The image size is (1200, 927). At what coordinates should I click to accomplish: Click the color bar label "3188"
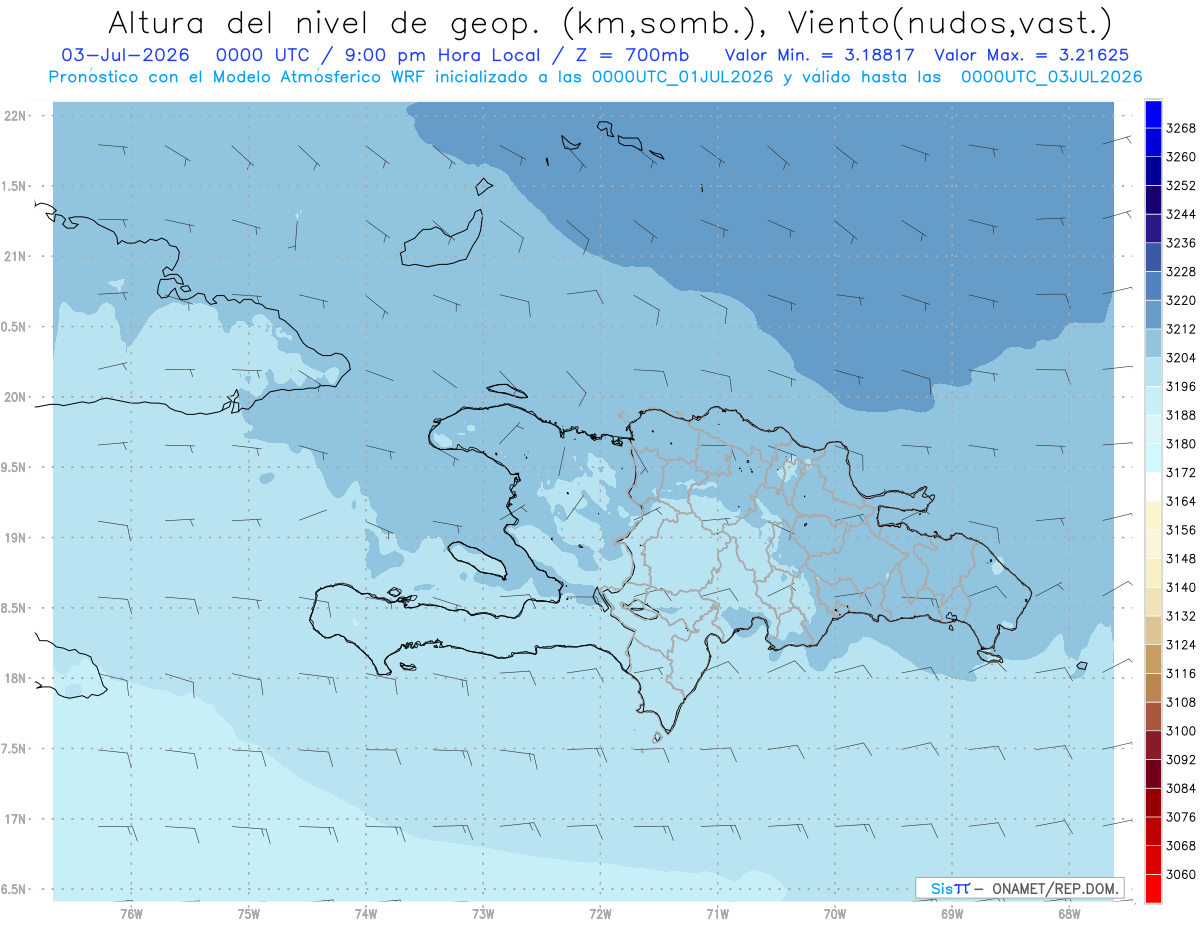click(1180, 415)
